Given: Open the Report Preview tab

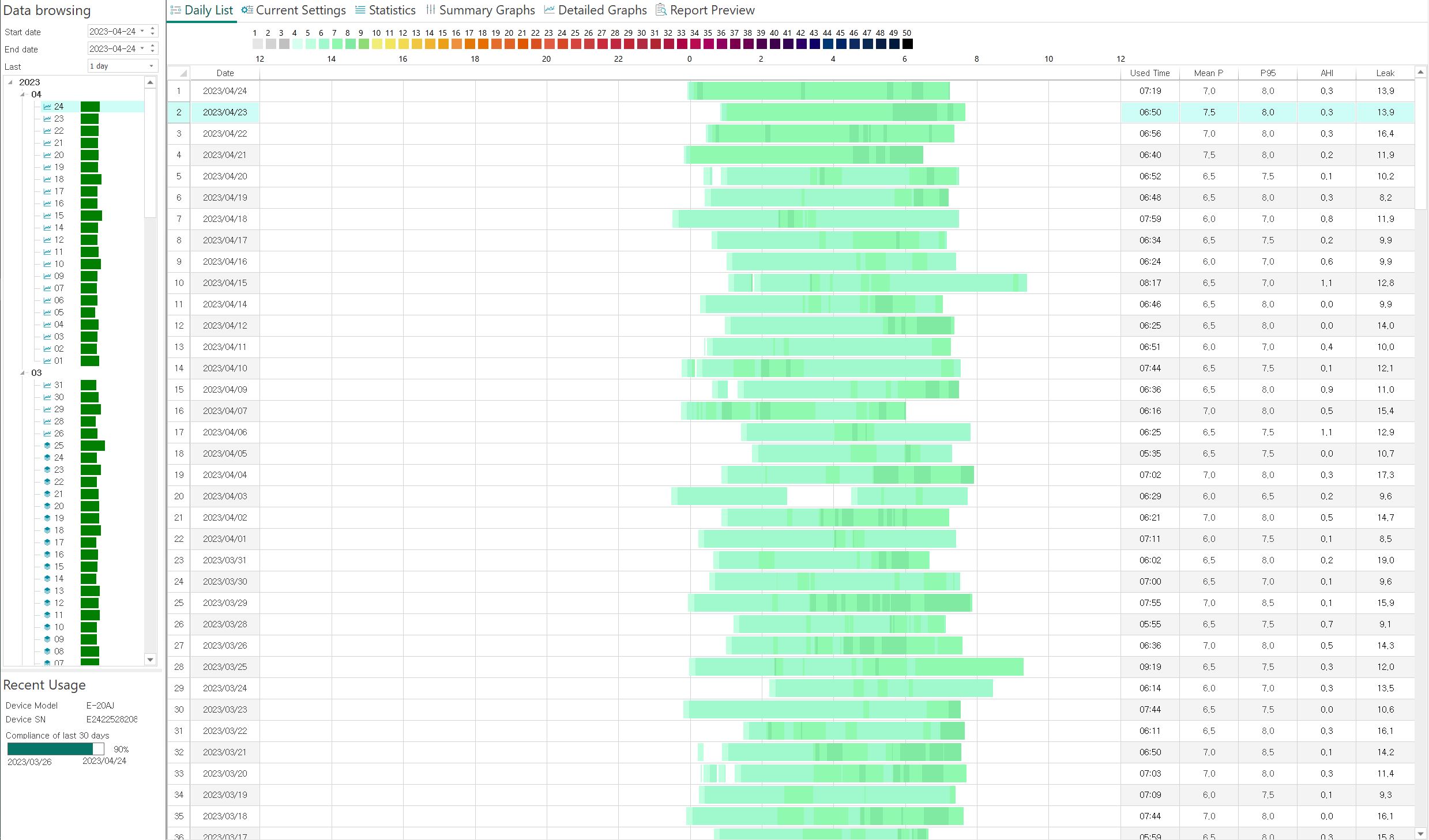Looking at the screenshot, I should coord(712,10).
